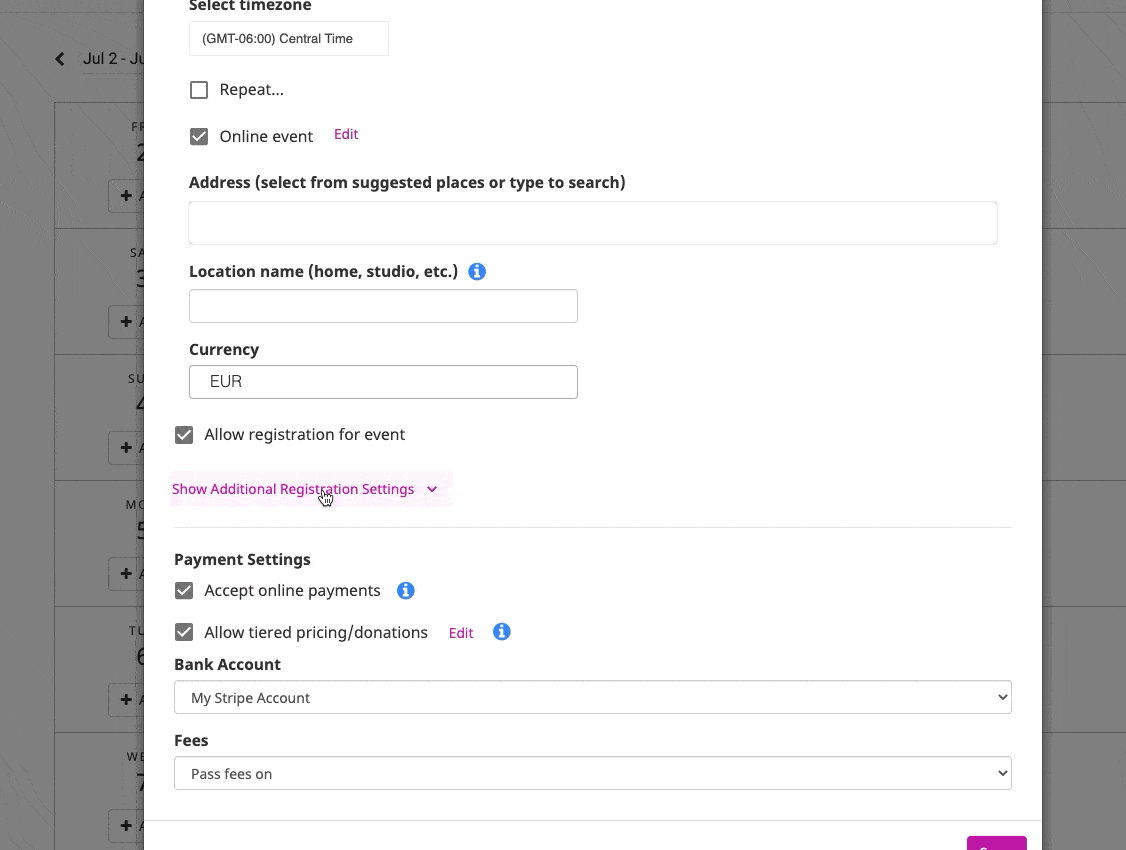Toggle Allow tiered pricing/donations checkbox

tap(184, 632)
